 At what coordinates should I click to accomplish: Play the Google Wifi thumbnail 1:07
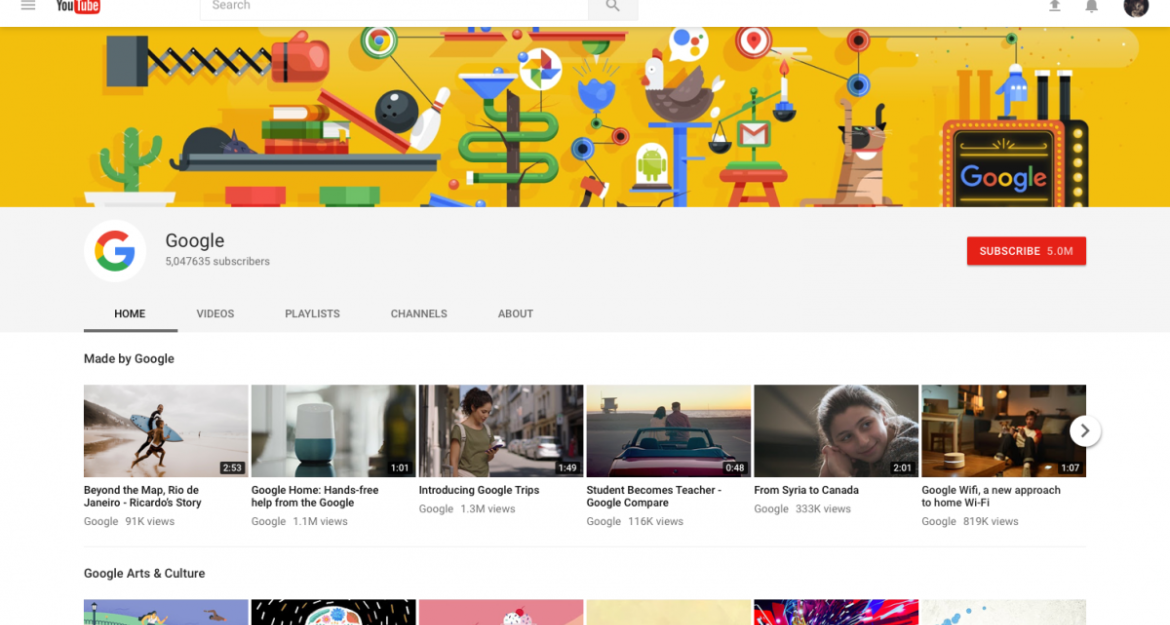[1004, 431]
